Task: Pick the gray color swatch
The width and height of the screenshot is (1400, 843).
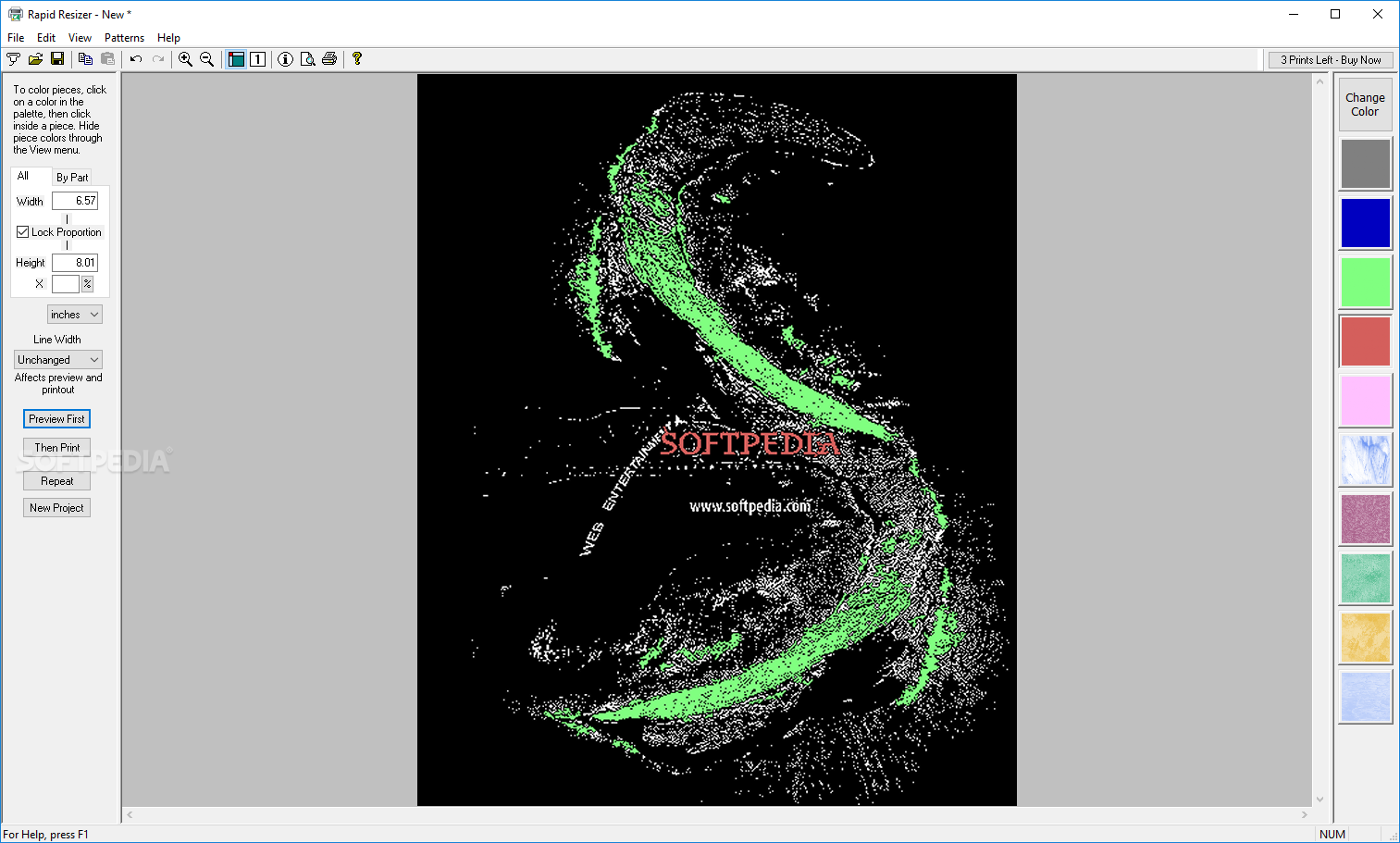Action: pos(1366,164)
